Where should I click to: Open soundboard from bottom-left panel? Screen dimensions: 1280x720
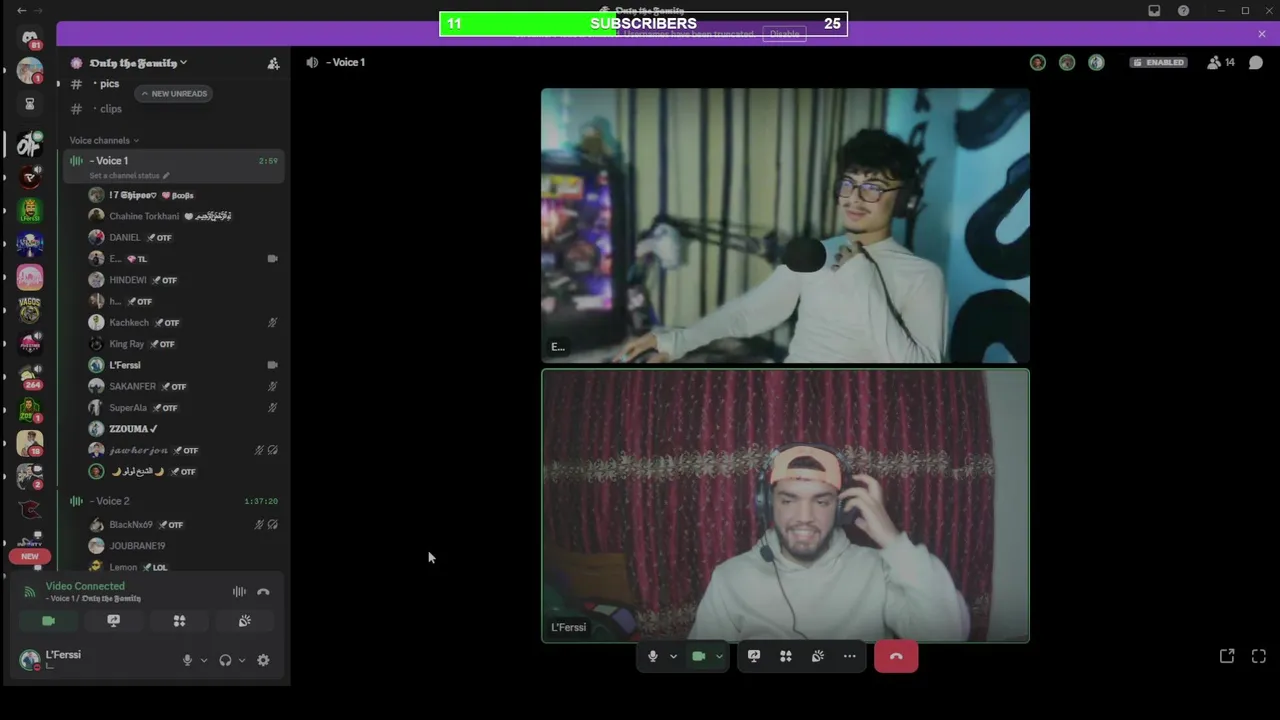[244, 621]
